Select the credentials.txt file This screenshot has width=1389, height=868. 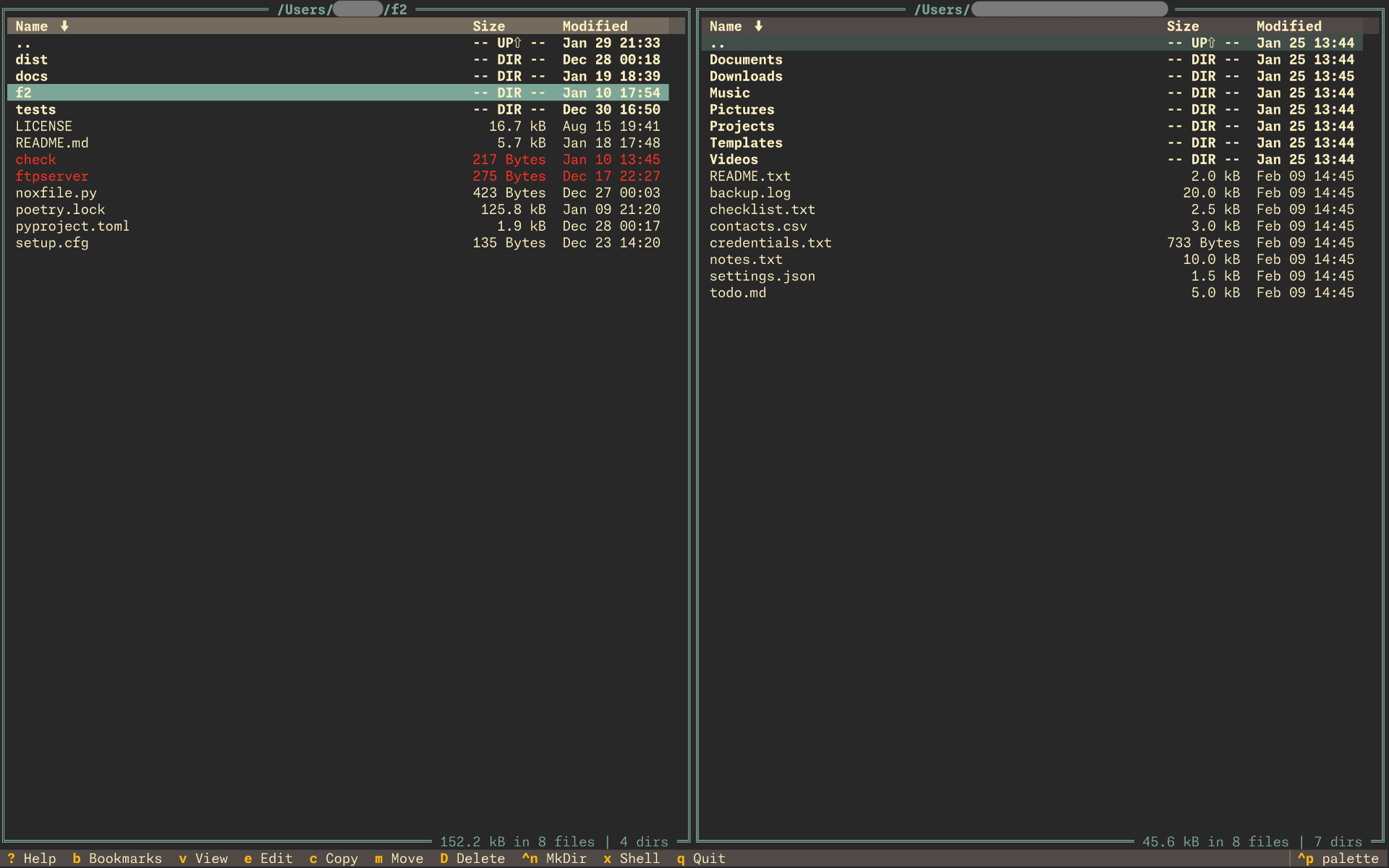tap(1032, 242)
